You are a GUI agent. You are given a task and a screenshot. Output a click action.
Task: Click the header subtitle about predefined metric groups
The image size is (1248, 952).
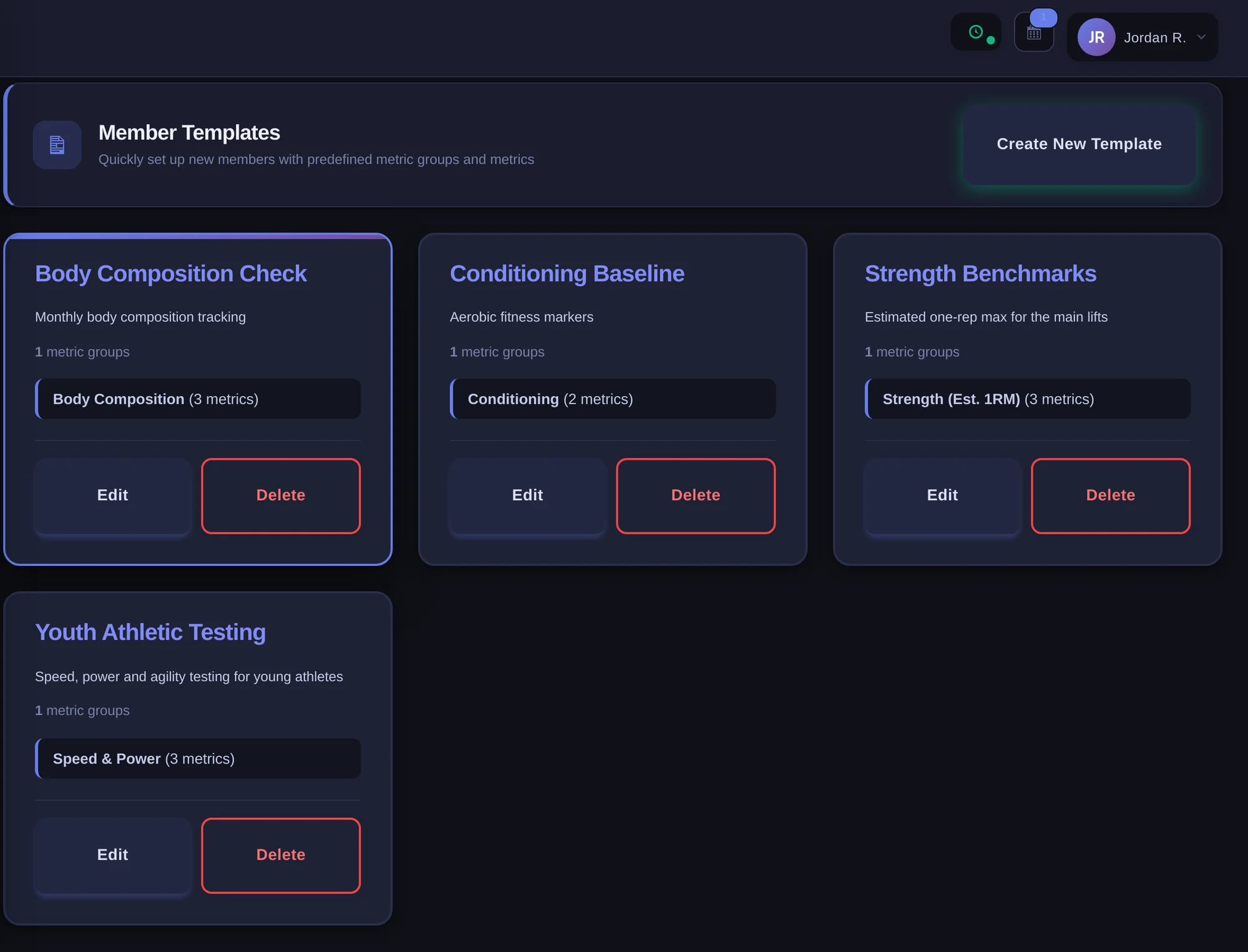click(x=316, y=160)
